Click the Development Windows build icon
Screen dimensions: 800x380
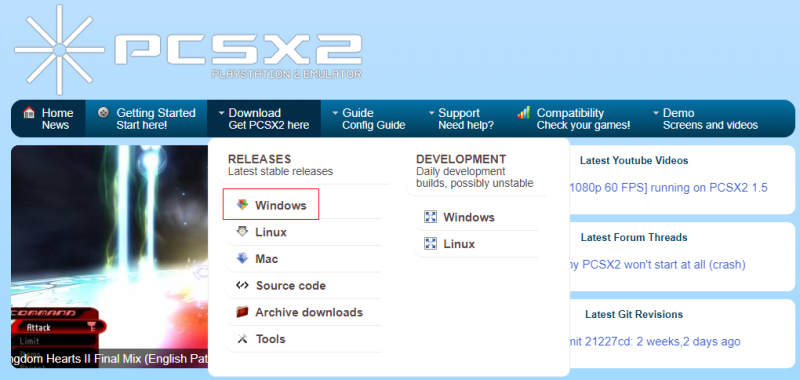(x=431, y=217)
